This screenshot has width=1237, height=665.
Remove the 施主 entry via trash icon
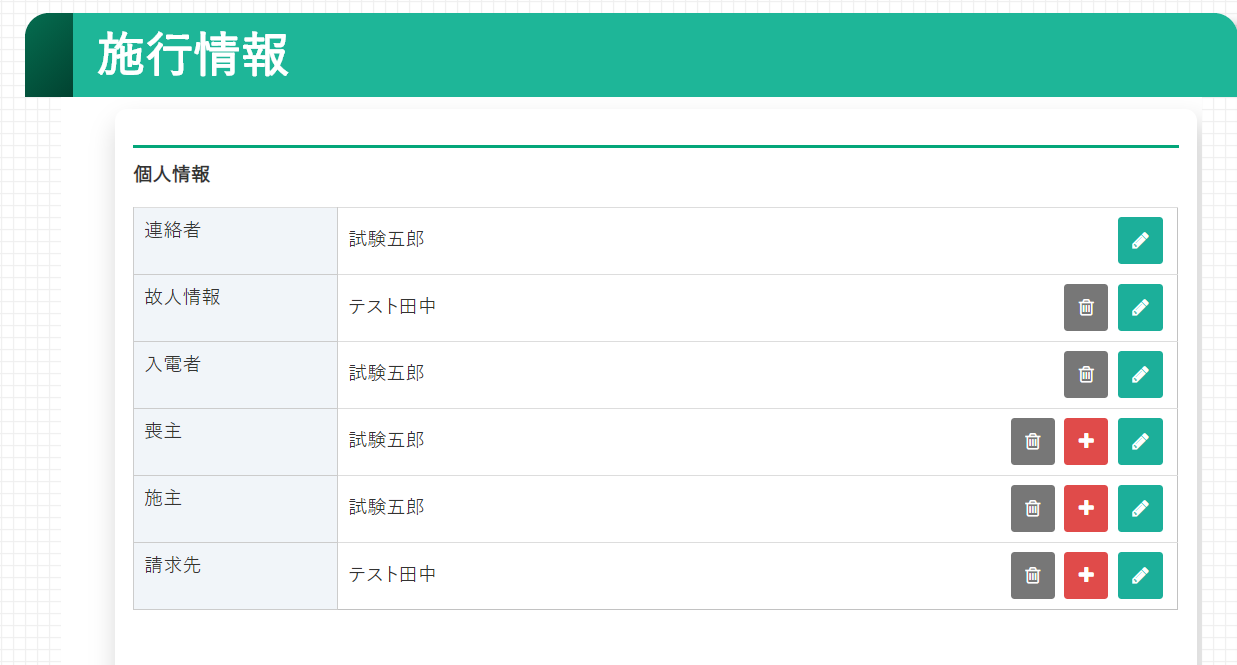coord(1033,509)
